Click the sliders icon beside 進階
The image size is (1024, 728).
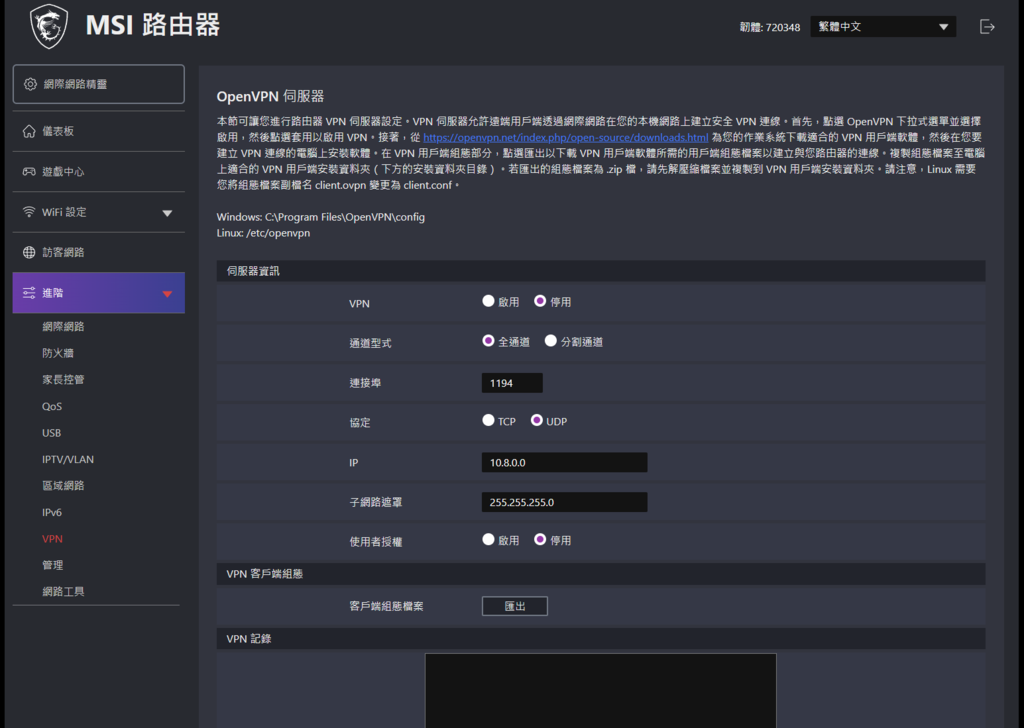[x=29, y=293]
